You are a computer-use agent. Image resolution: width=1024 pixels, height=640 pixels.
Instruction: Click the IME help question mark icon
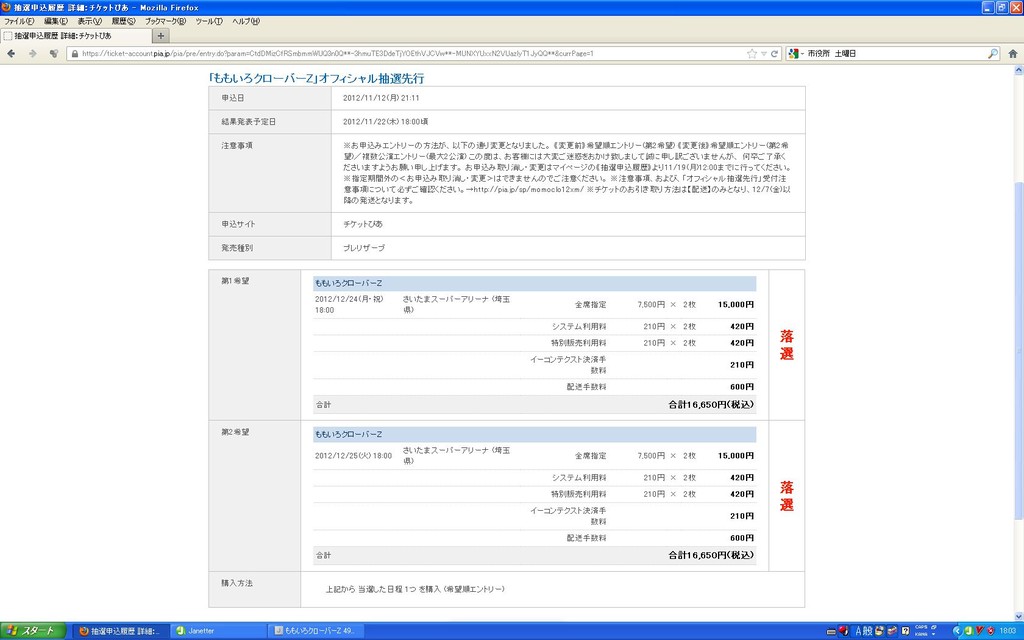click(905, 631)
